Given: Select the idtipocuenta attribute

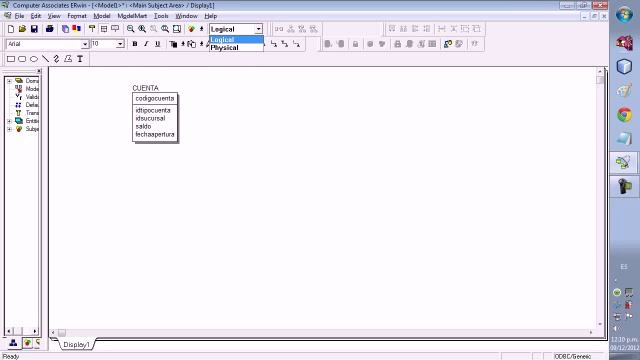Looking at the screenshot, I should click(x=153, y=111).
